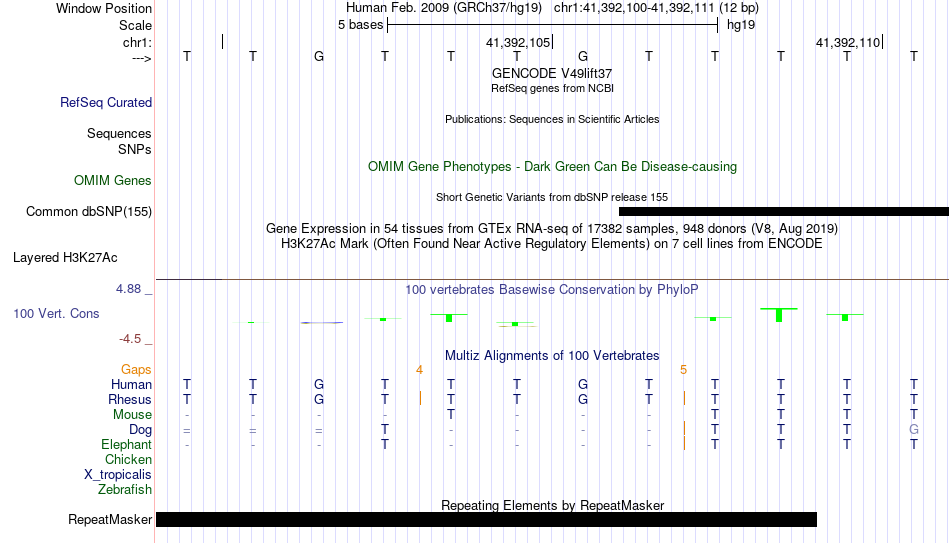This screenshot has width=950, height=543.
Task: Click the hg19 label beside the scale bar
Action: [x=741, y=25]
